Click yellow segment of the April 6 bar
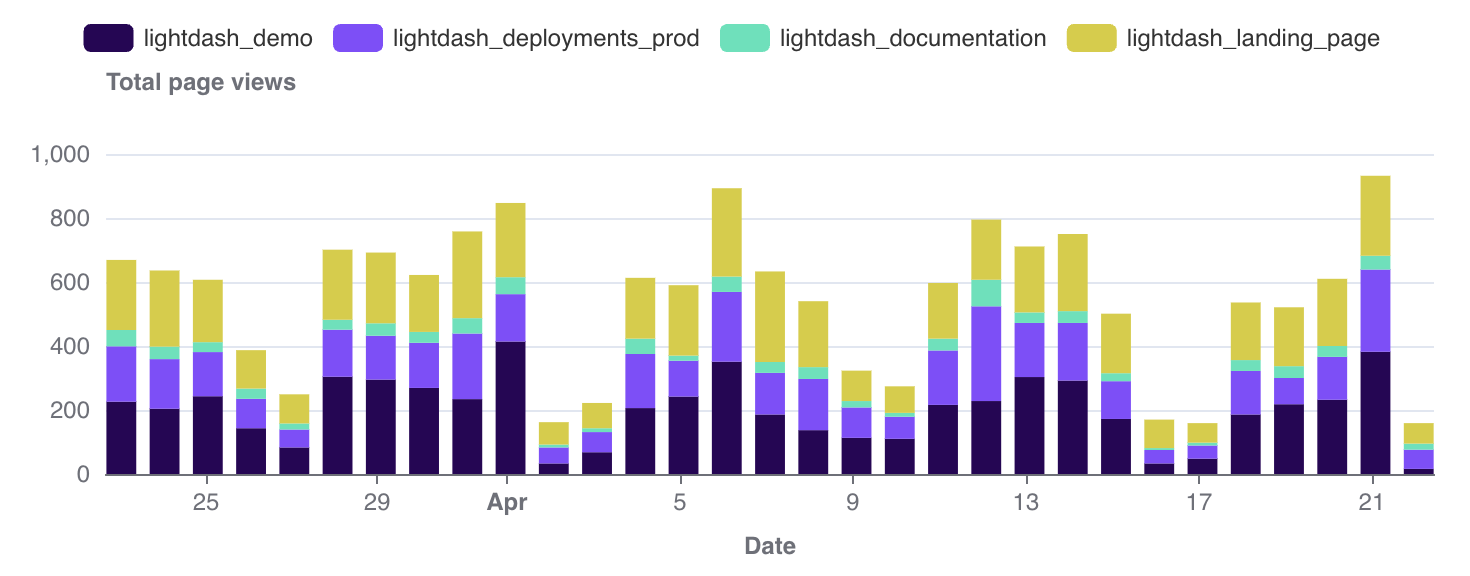Image resolution: width=1470 pixels, height=576 pixels. (727, 232)
